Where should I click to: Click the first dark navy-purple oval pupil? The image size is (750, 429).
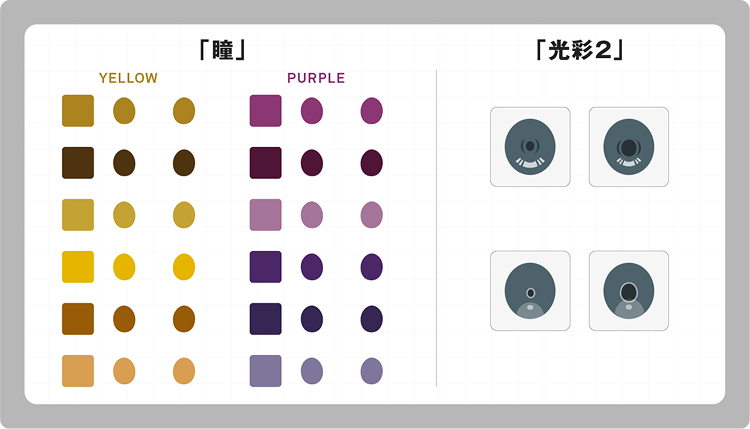pyautogui.click(x=312, y=319)
